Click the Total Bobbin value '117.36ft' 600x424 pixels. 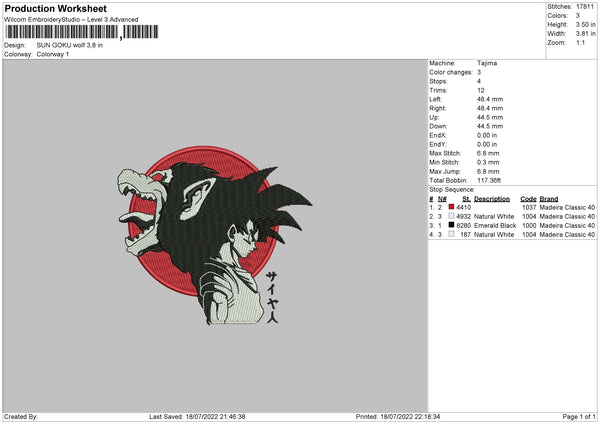pos(489,181)
